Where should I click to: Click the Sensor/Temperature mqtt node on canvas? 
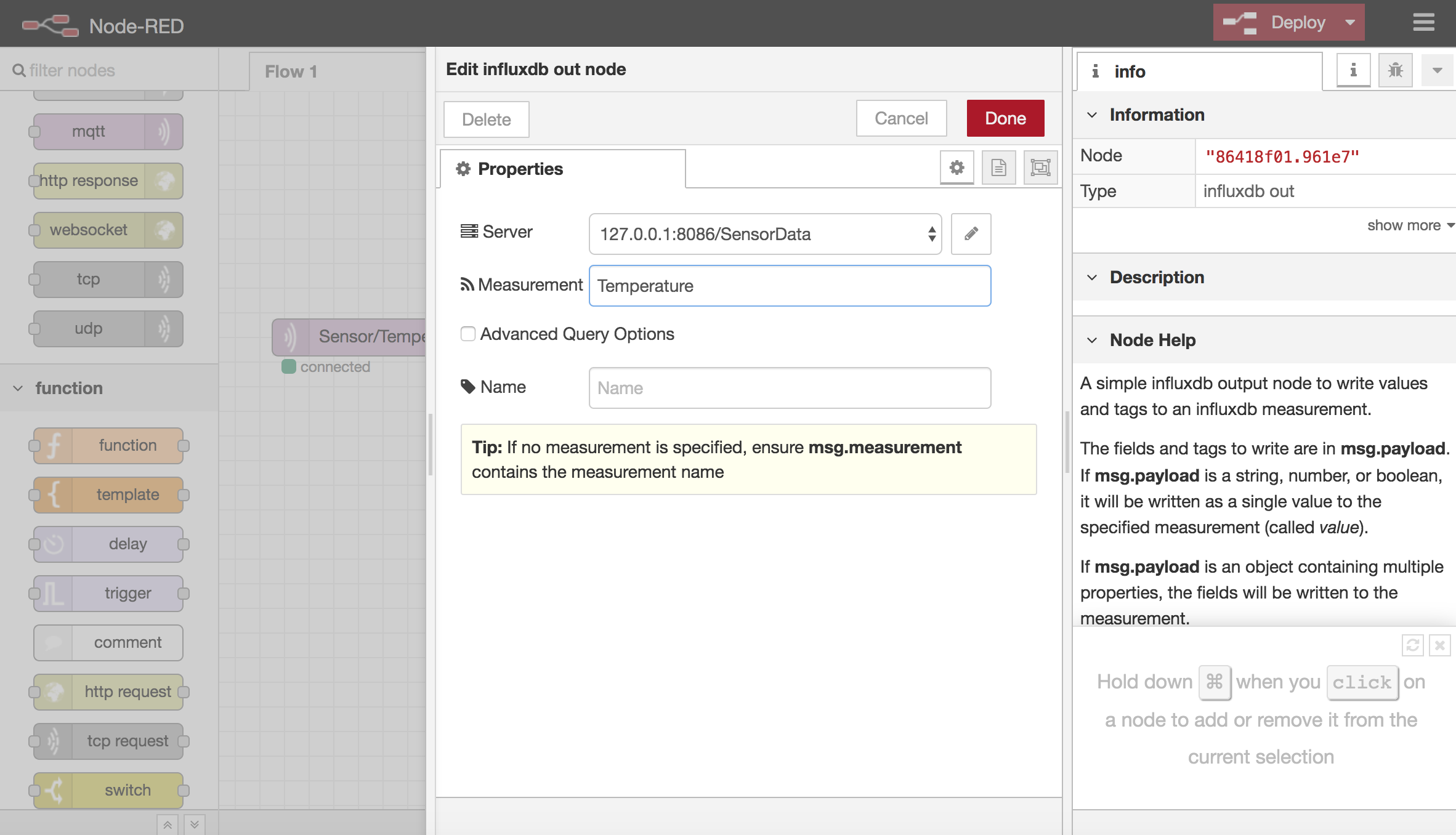click(349, 337)
